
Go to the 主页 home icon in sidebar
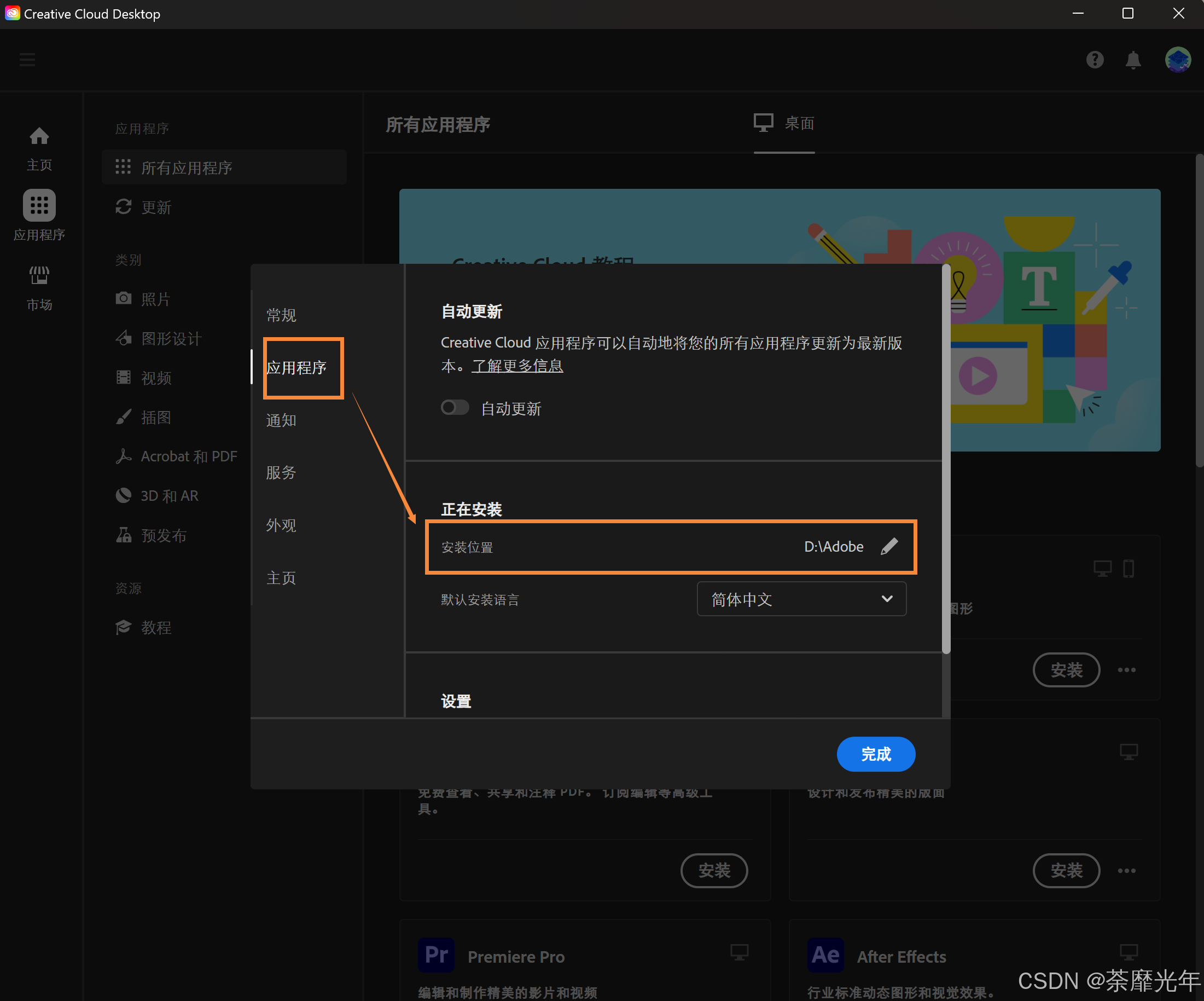pyautogui.click(x=39, y=136)
